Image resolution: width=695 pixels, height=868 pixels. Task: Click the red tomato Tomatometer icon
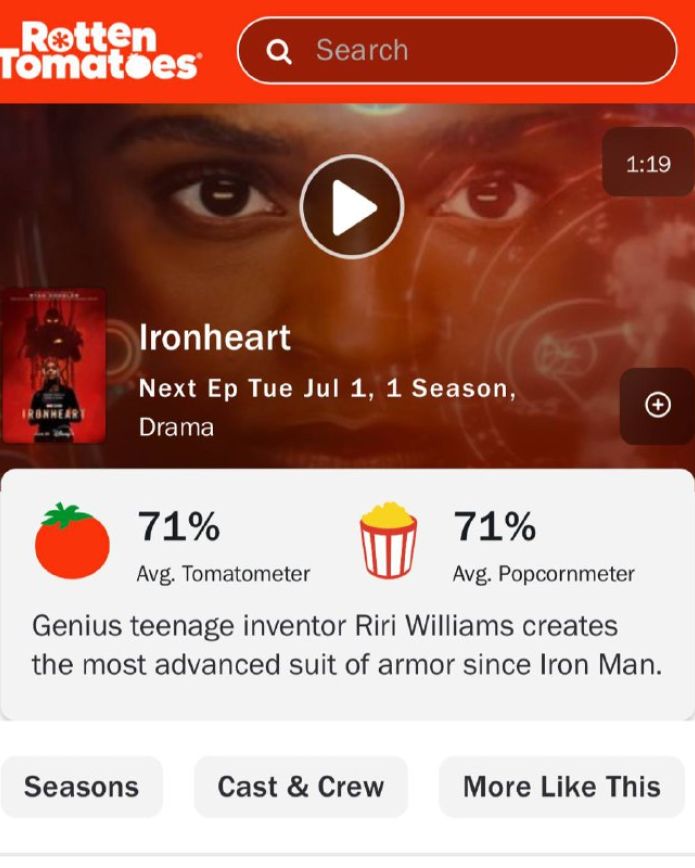(72, 541)
